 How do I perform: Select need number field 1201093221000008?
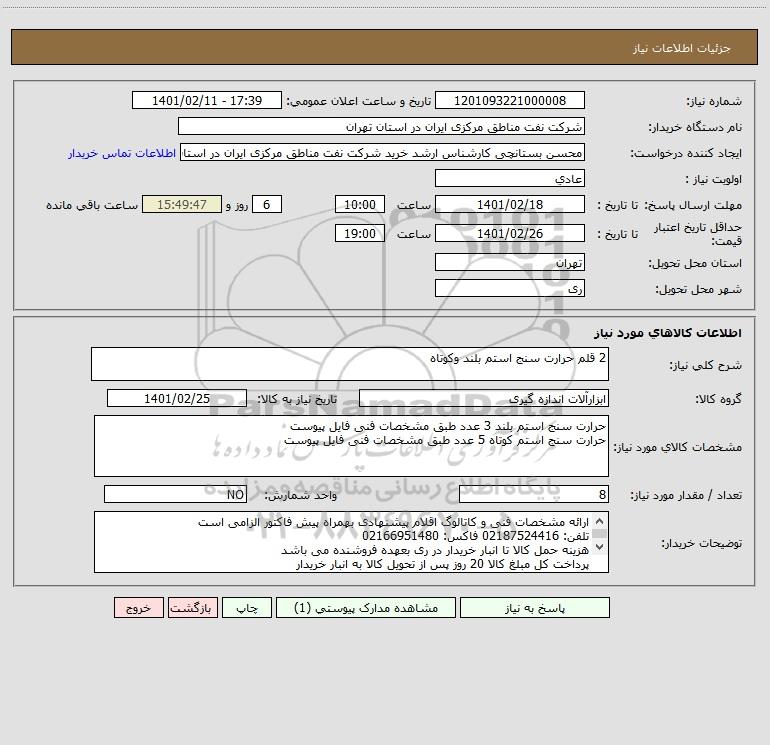[x=510, y=101]
